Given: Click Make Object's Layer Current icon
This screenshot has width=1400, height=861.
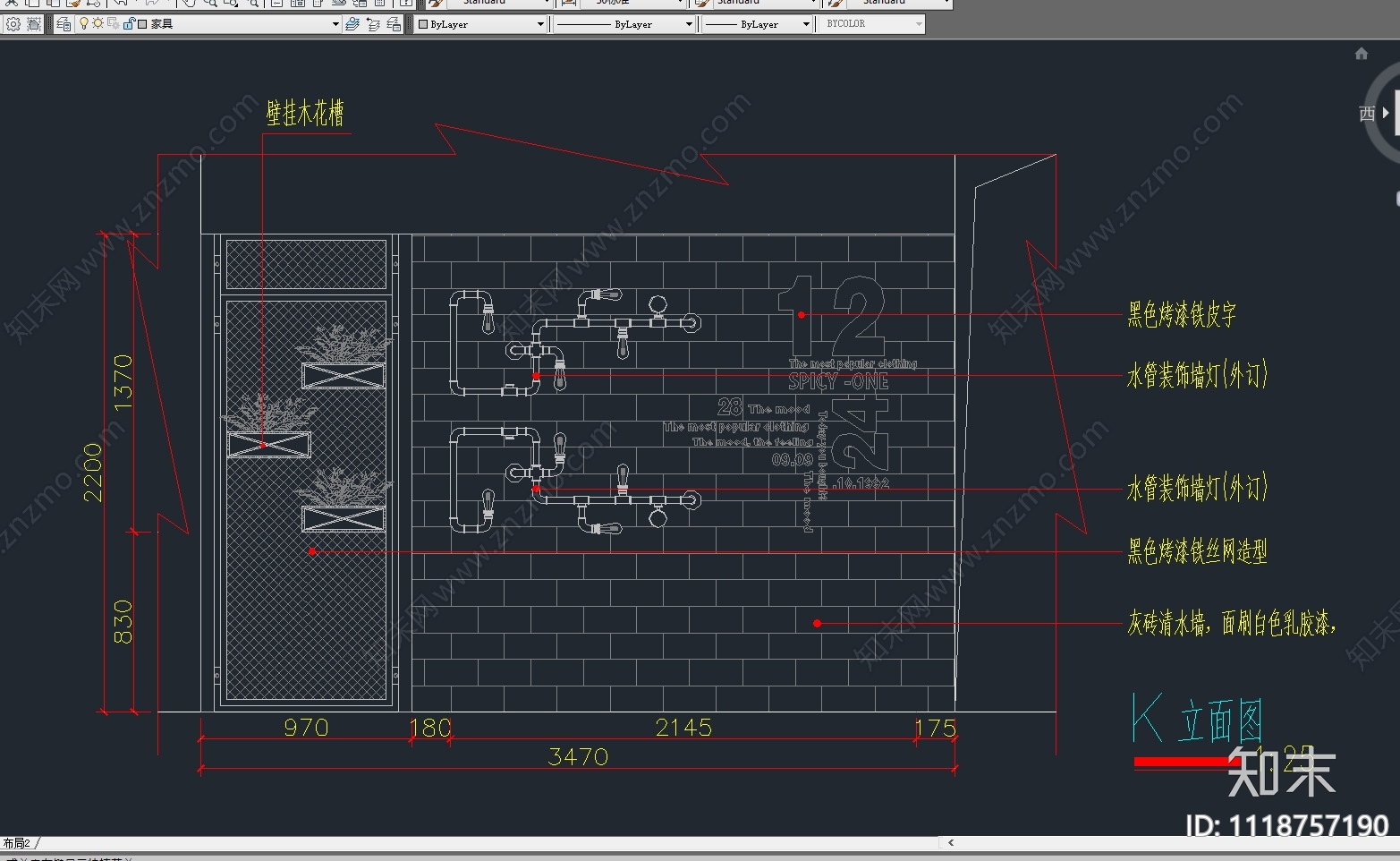Looking at the screenshot, I should [352, 24].
